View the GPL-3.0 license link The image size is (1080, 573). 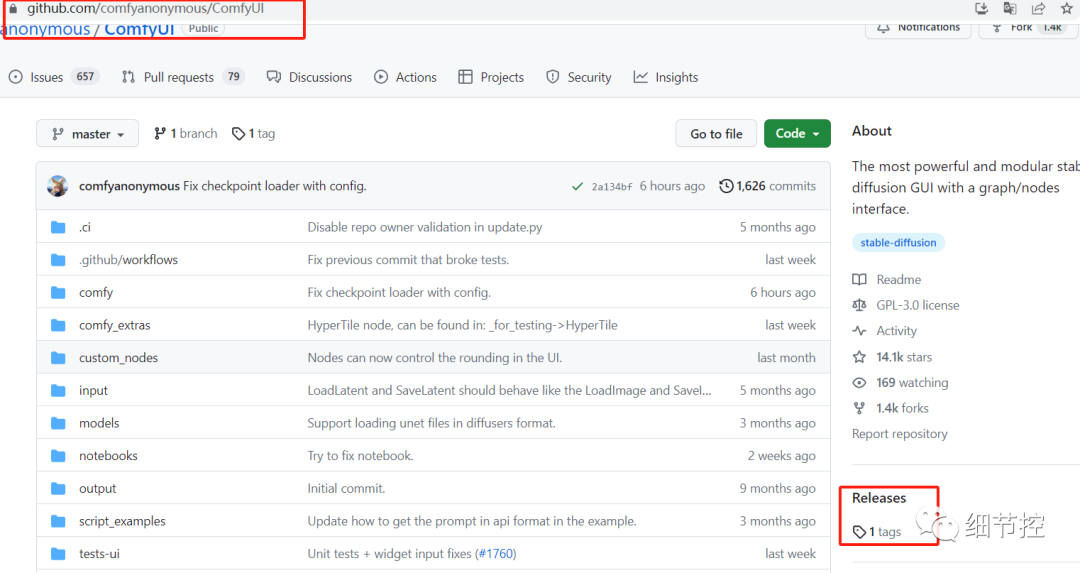point(906,305)
